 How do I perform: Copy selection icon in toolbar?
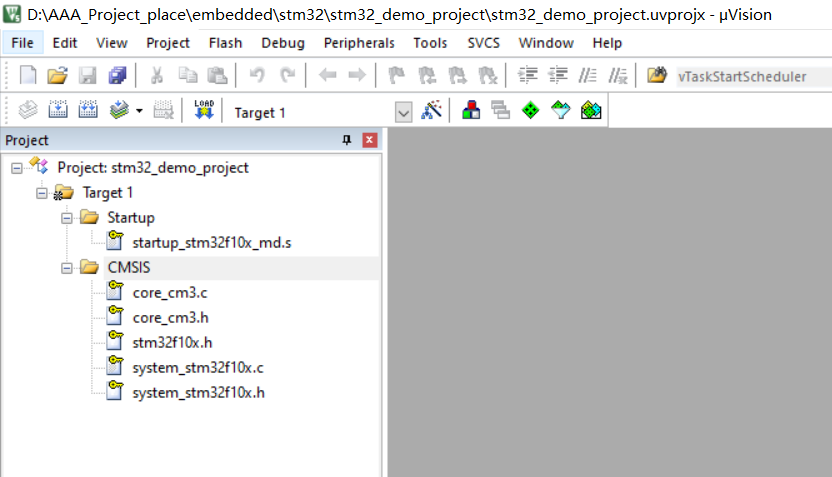click(187, 75)
